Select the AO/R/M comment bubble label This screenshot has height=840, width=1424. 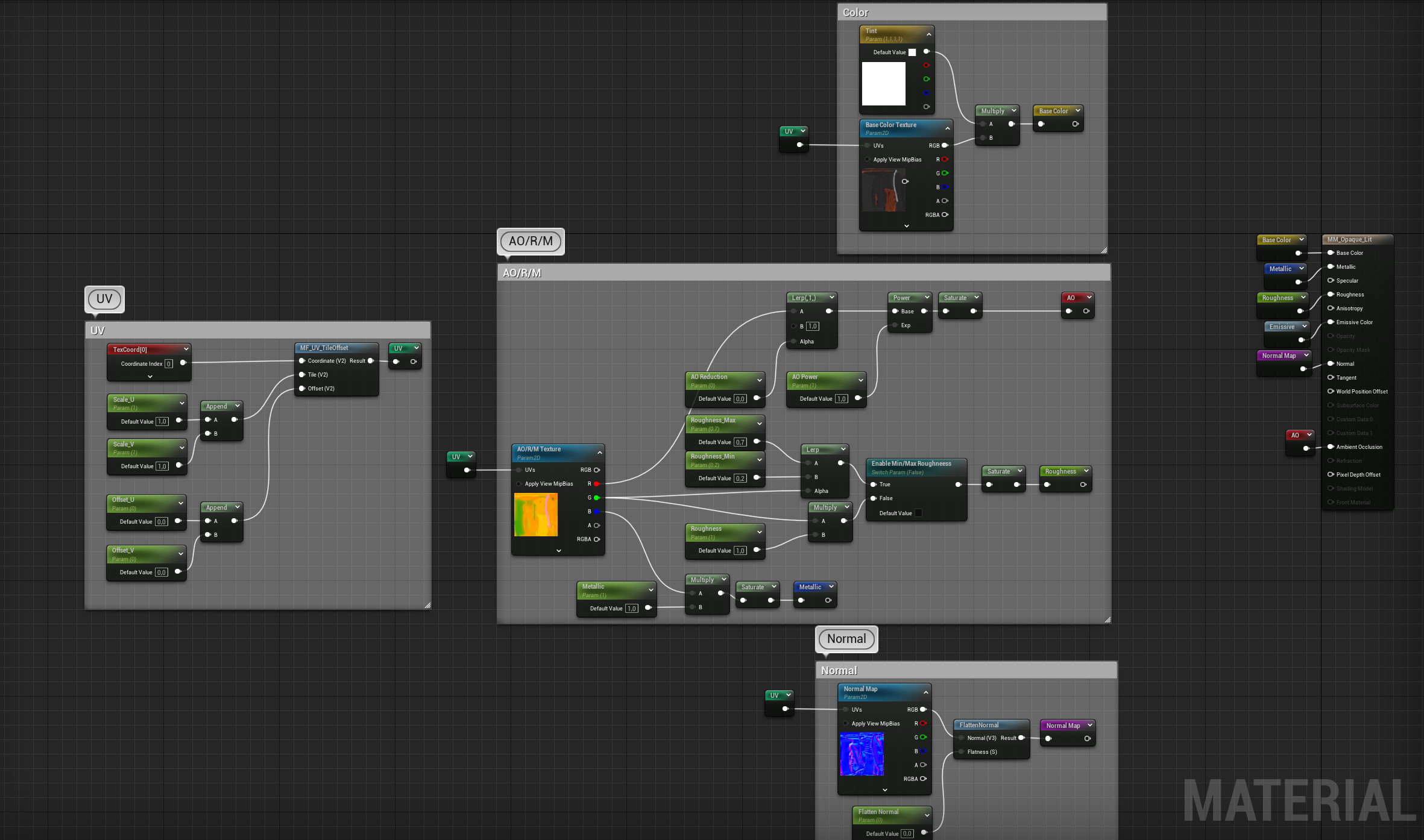[531, 241]
